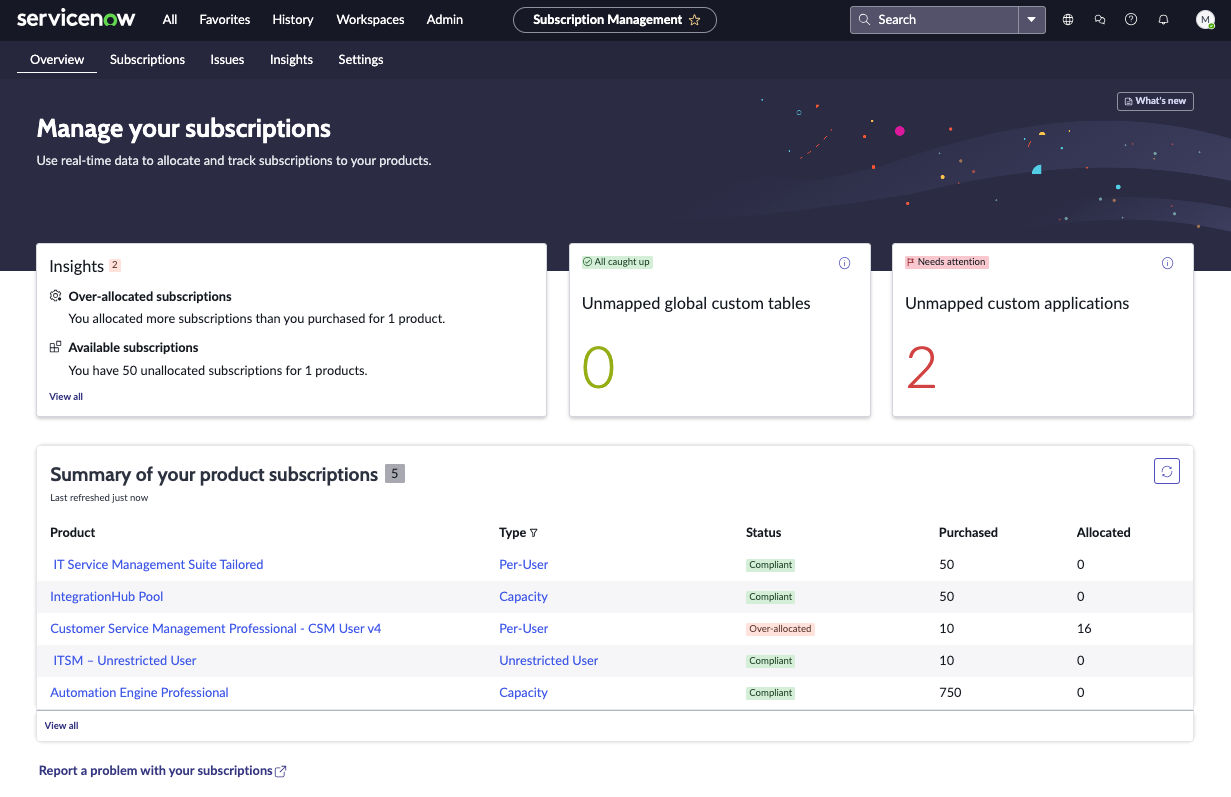Screen dimensions: 1231x797
Task: Click Compliant status for Automation Engine Professional
Action: pos(771,693)
